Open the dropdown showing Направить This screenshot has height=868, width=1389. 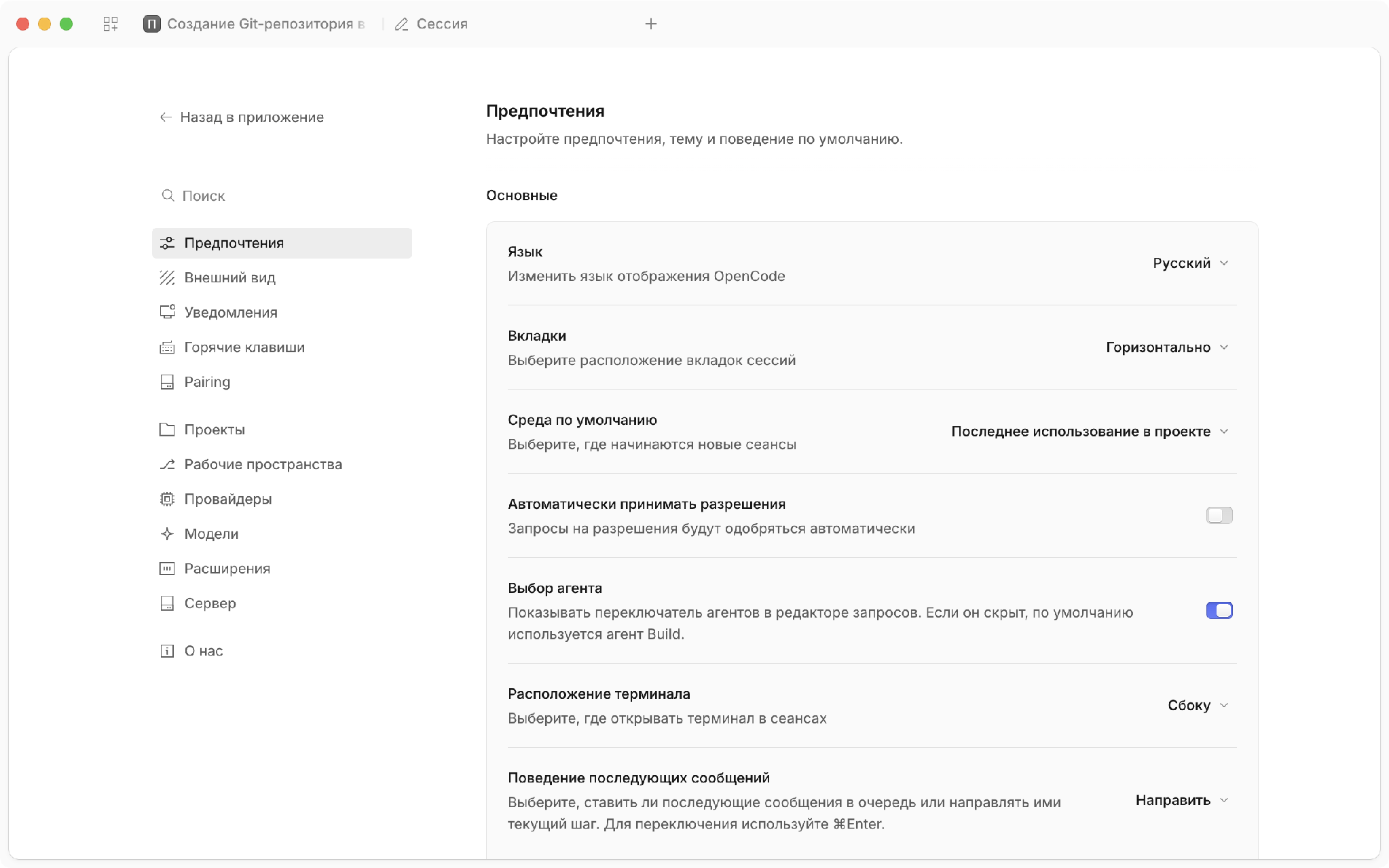pos(1183,801)
